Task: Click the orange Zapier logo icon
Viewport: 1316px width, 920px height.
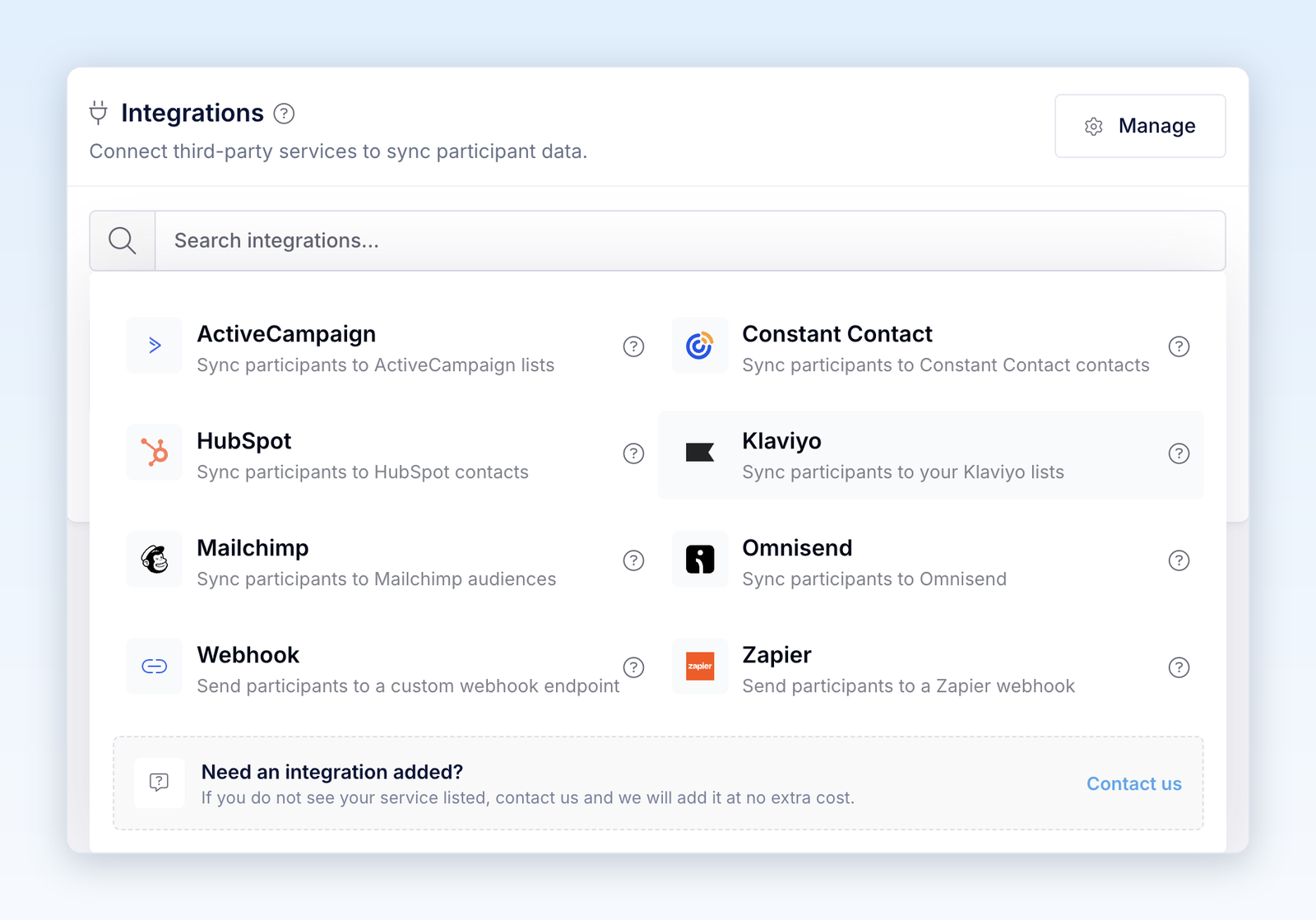Action: point(700,667)
